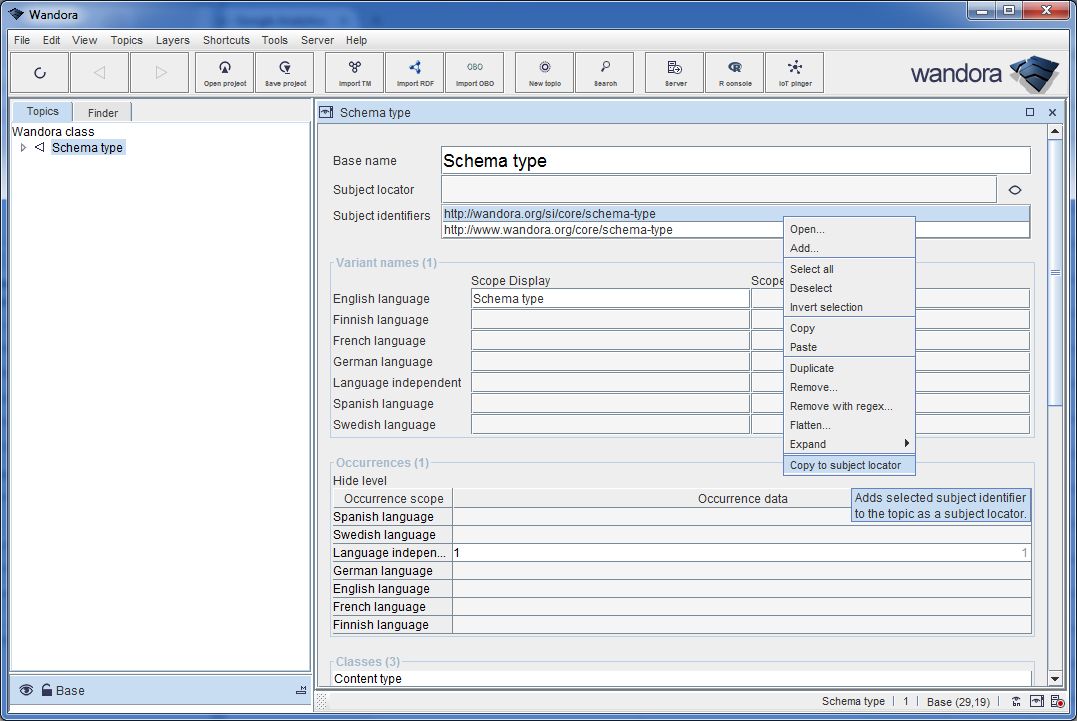Save the project with Save project icon

284,72
